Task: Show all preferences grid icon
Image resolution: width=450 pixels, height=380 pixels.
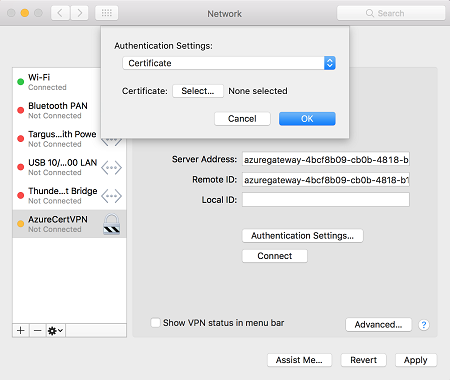Action: pos(107,13)
